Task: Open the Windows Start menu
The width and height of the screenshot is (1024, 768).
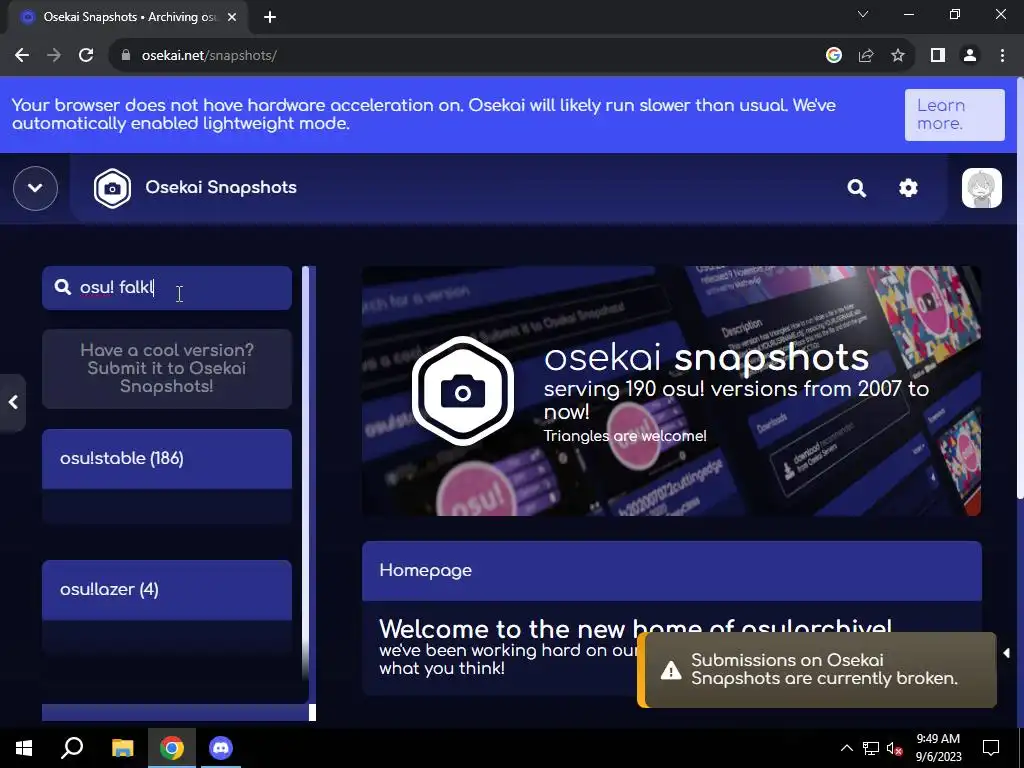Action: pos(24,748)
